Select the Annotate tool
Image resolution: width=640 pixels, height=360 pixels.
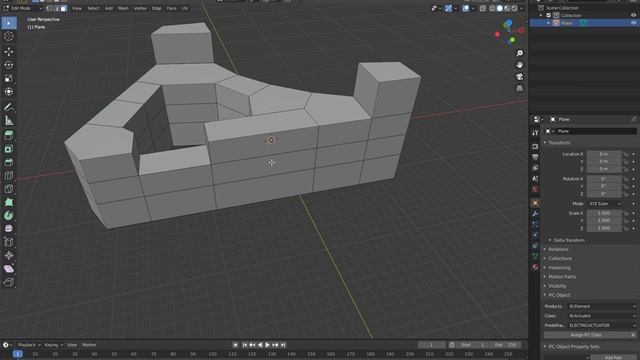click(x=9, y=107)
